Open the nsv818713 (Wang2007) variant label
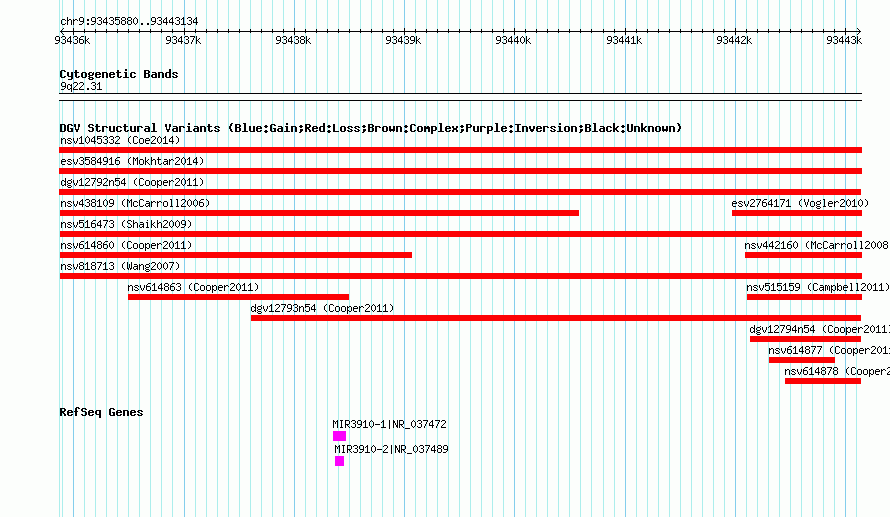The height and width of the screenshot is (517, 890). pyautogui.click(x=120, y=266)
